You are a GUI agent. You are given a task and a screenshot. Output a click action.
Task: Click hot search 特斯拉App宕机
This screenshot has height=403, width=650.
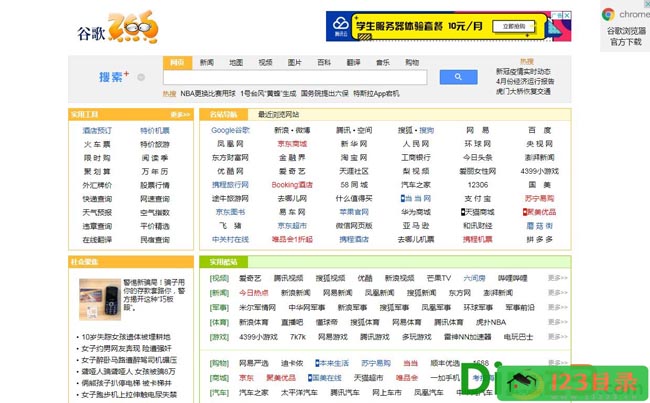[376, 94]
